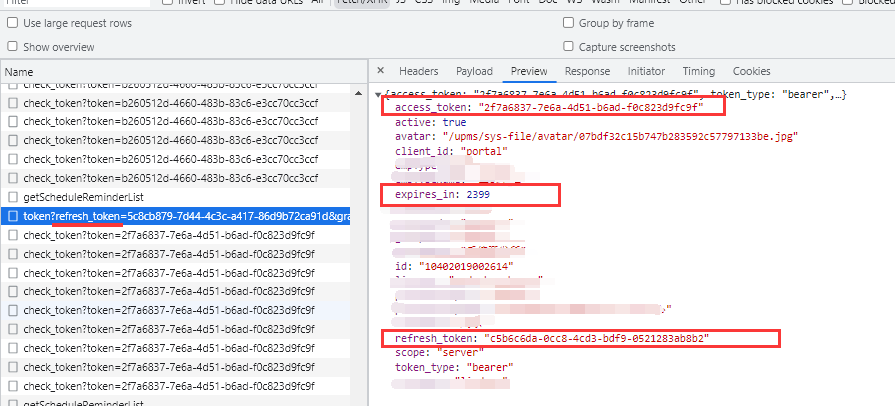Screen dimensions: 895x406
Task: Click the client_id "portal" line
Action: 451,151
